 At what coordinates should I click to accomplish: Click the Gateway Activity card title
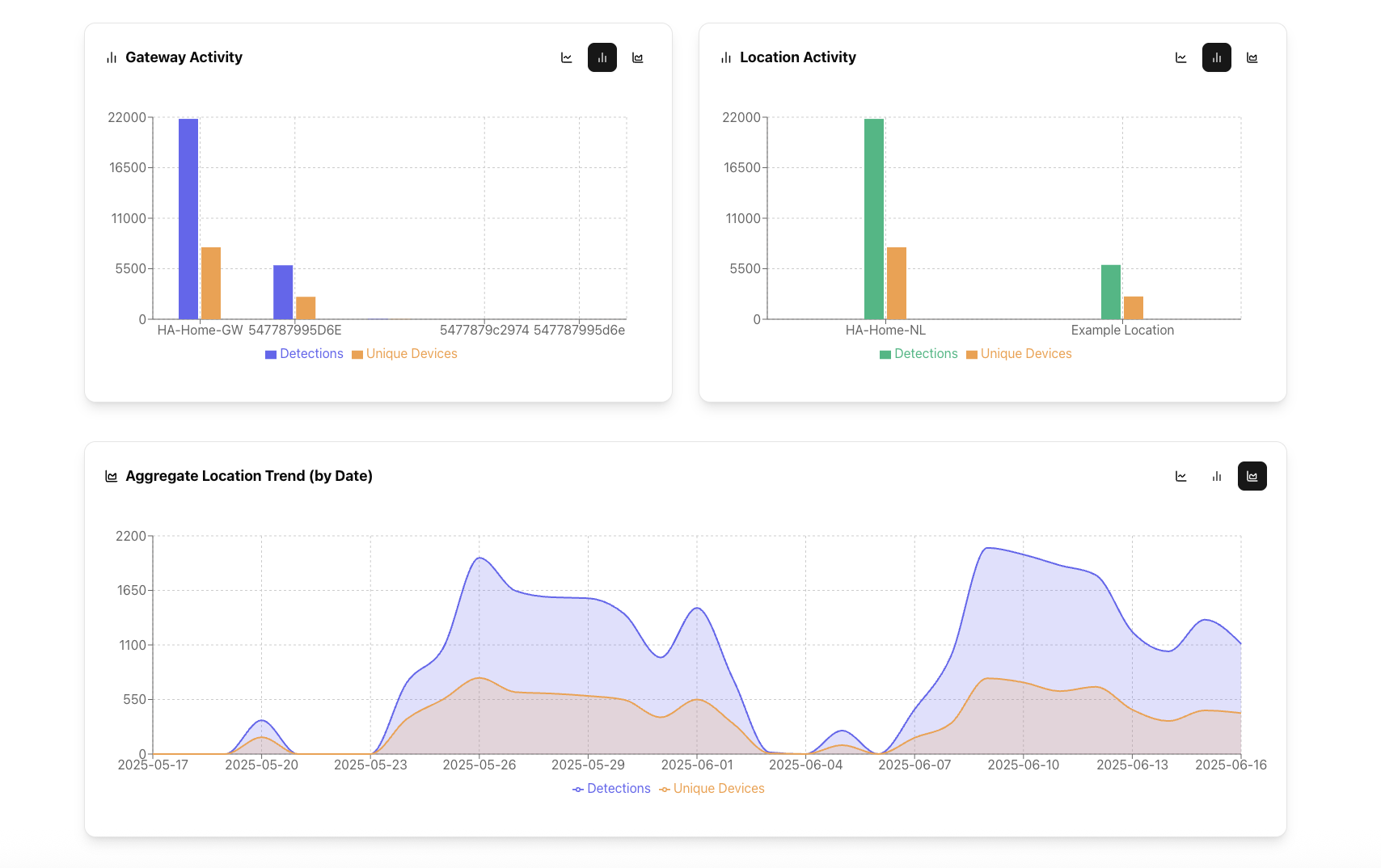184,57
